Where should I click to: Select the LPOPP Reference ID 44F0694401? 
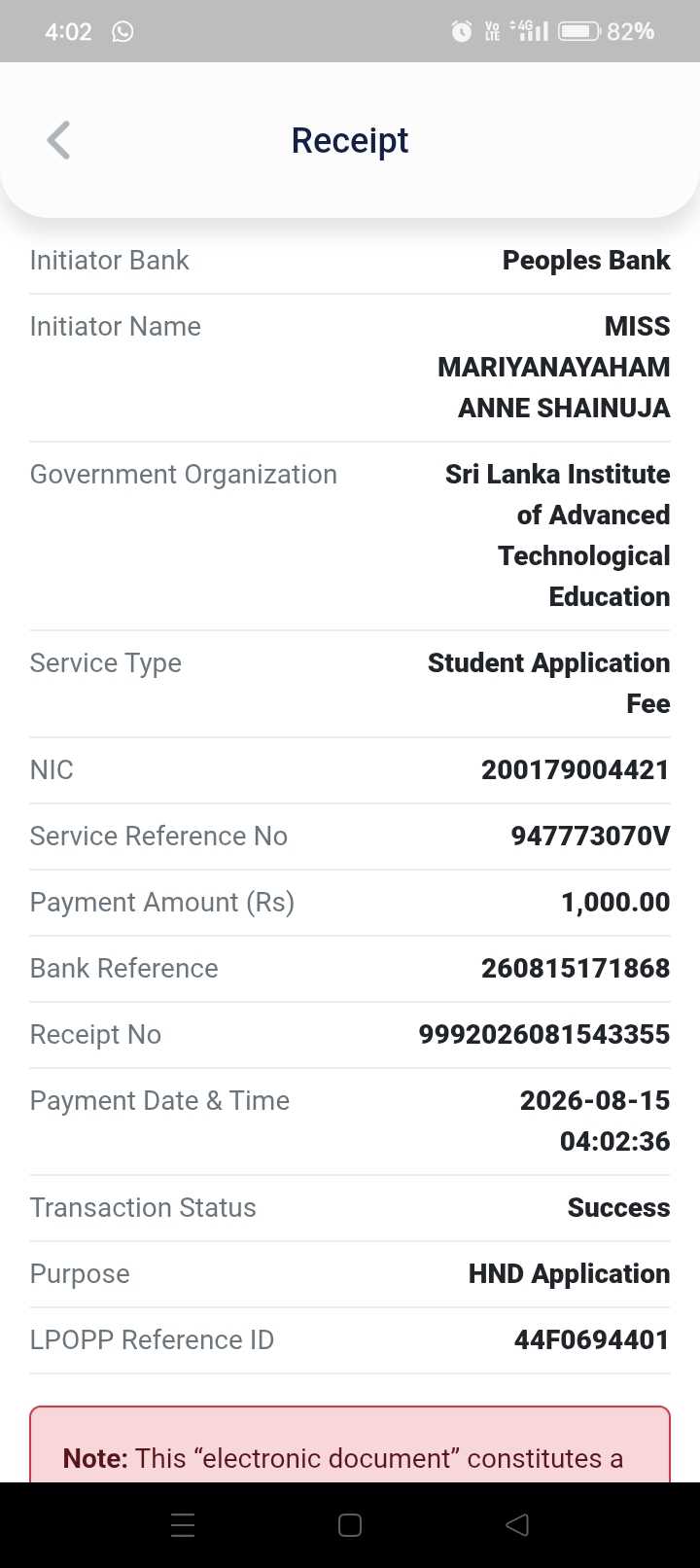tap(592, 1339)
